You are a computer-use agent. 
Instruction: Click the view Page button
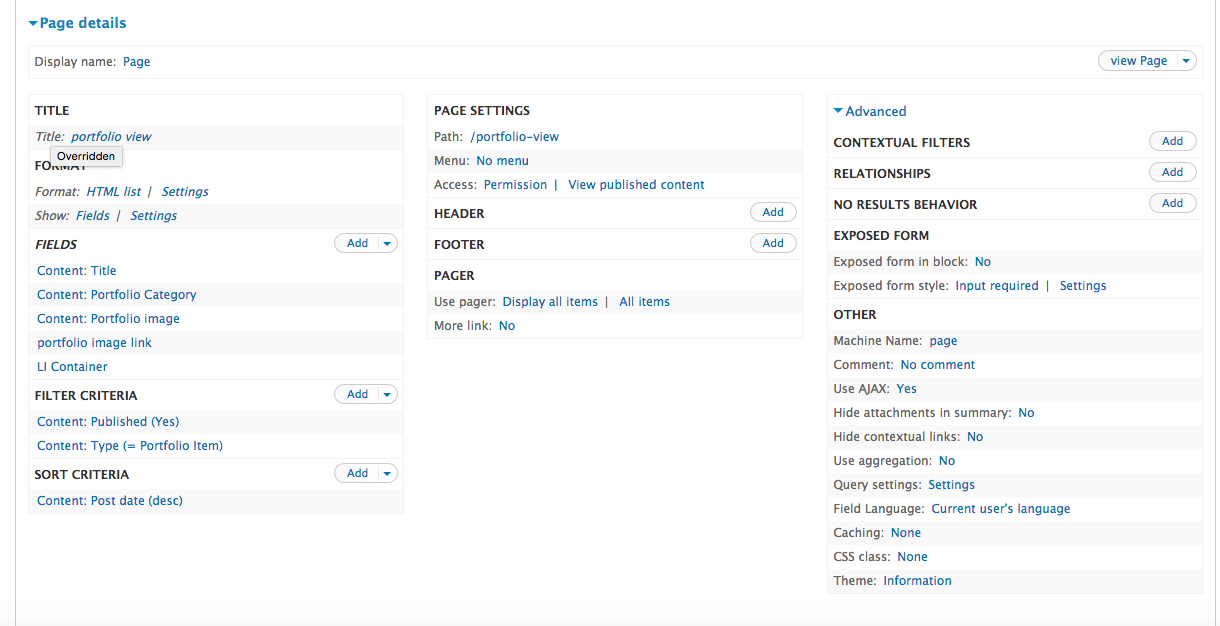pos(1138,61)
